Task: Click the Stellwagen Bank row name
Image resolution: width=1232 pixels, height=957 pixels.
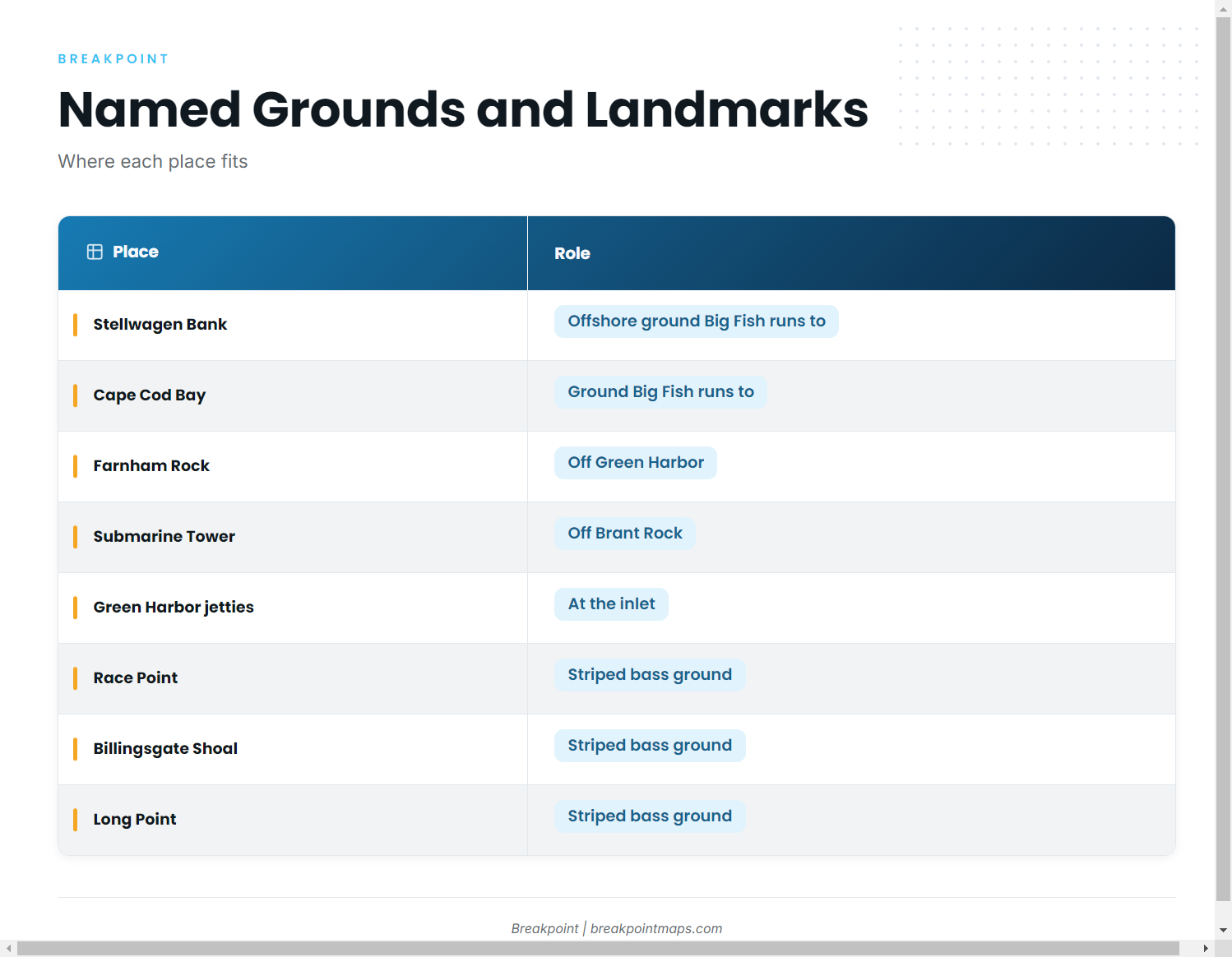Action: (160, 324)
